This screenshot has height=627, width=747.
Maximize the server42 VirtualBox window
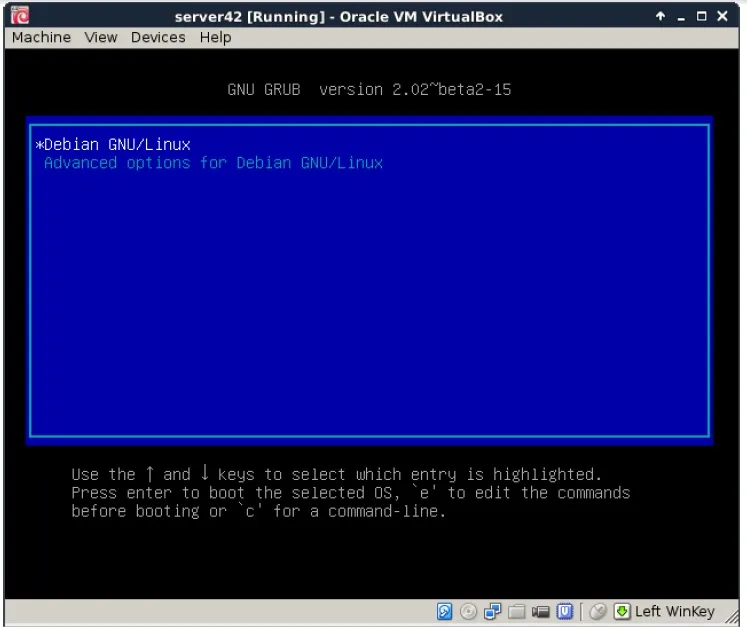coord(701,16)
